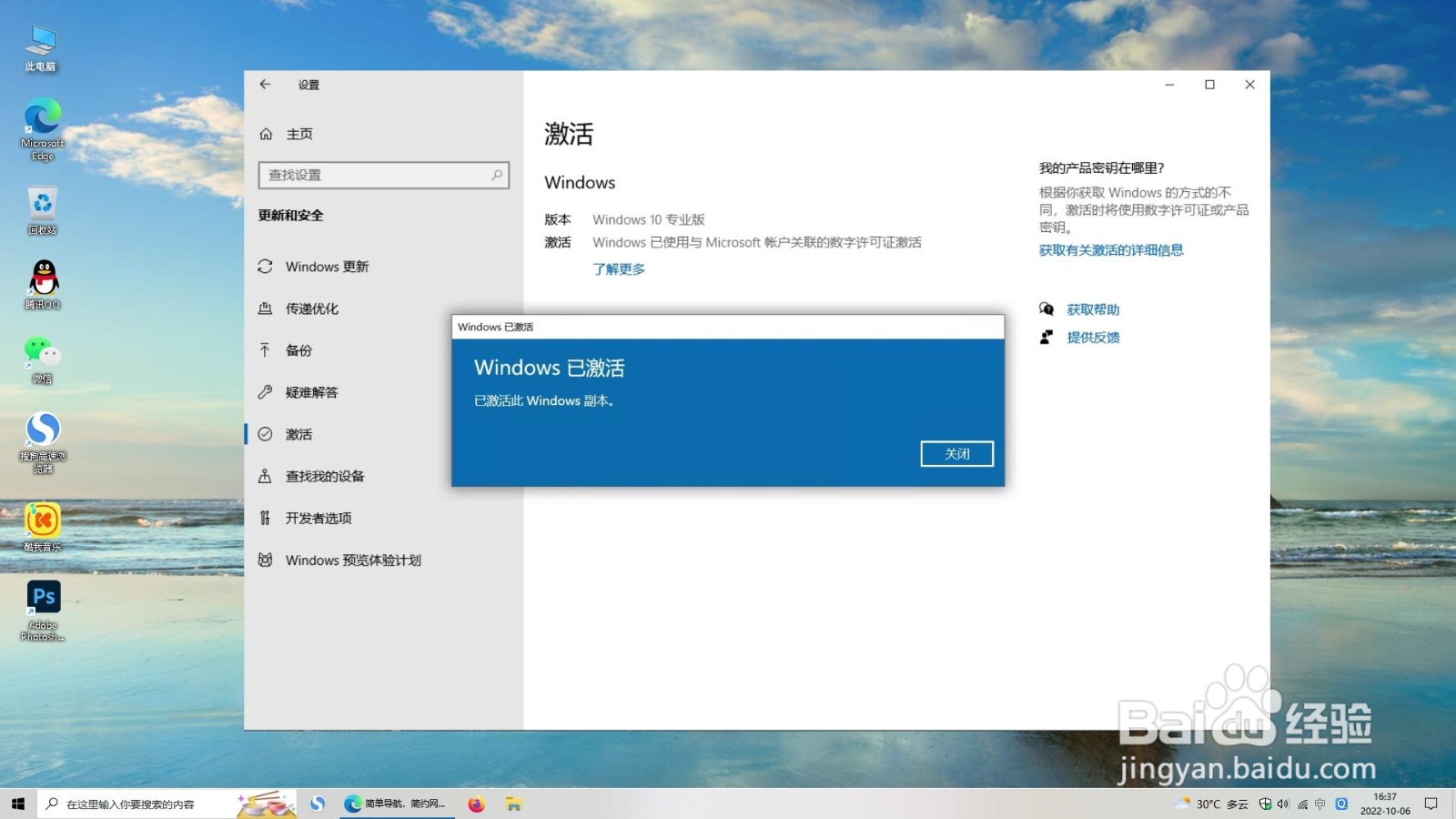This screenshot has height=819, width=1456.
Task: Click the 了解更多 link
Action: click(619, 269)
